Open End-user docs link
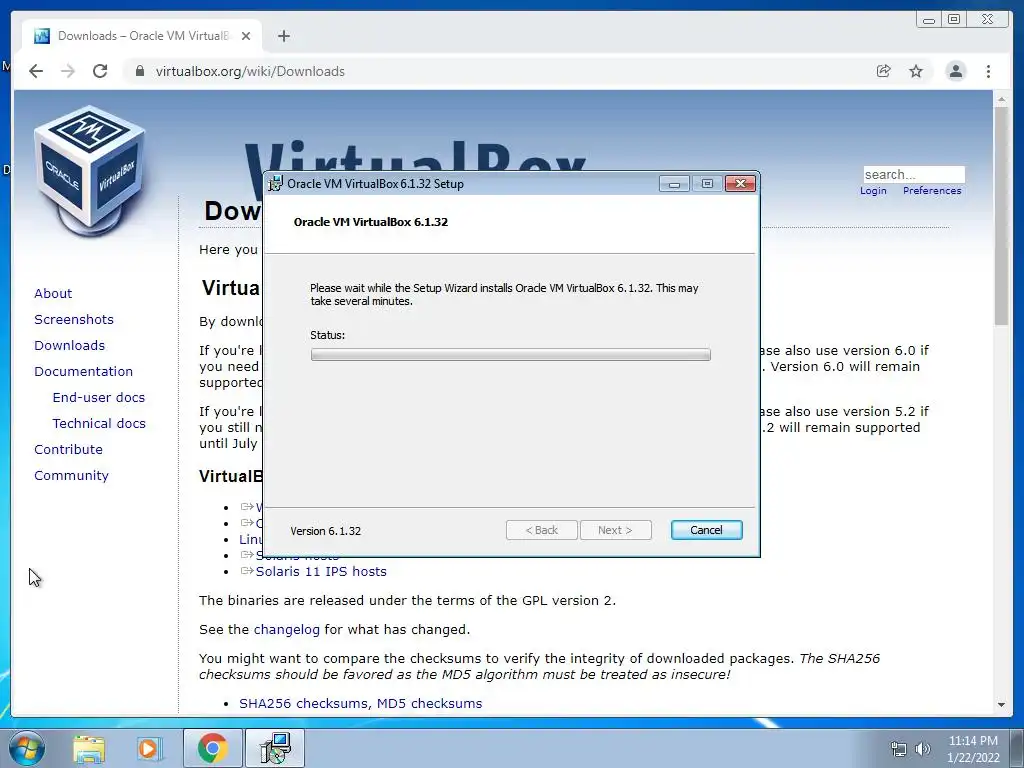Screen dimensions: 1024x768 click(99, 398)
